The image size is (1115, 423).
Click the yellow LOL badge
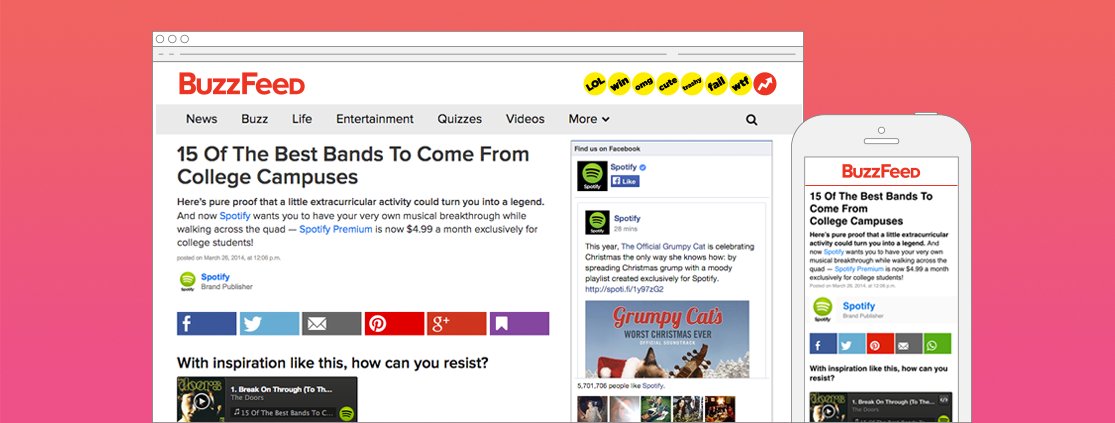[595, 84]
